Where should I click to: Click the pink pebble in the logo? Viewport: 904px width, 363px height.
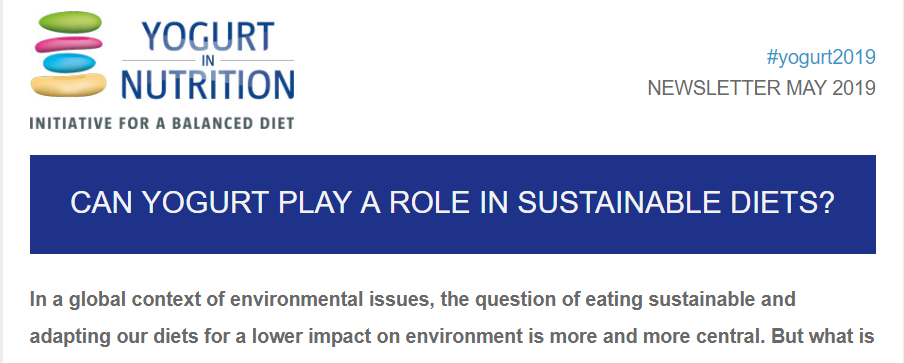click(x=69, y=44)
